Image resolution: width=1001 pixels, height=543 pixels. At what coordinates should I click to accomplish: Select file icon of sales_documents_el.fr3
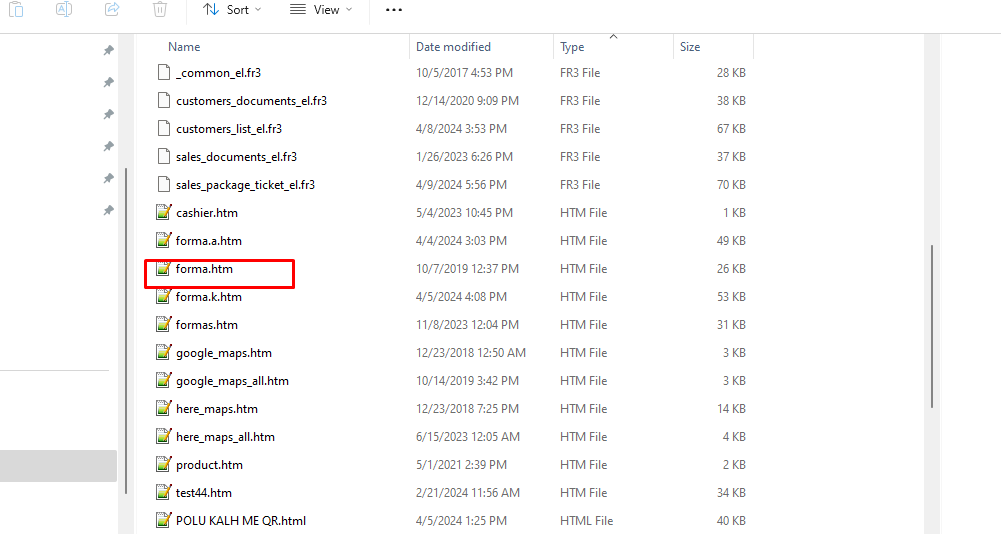click(x=163, y=156)
